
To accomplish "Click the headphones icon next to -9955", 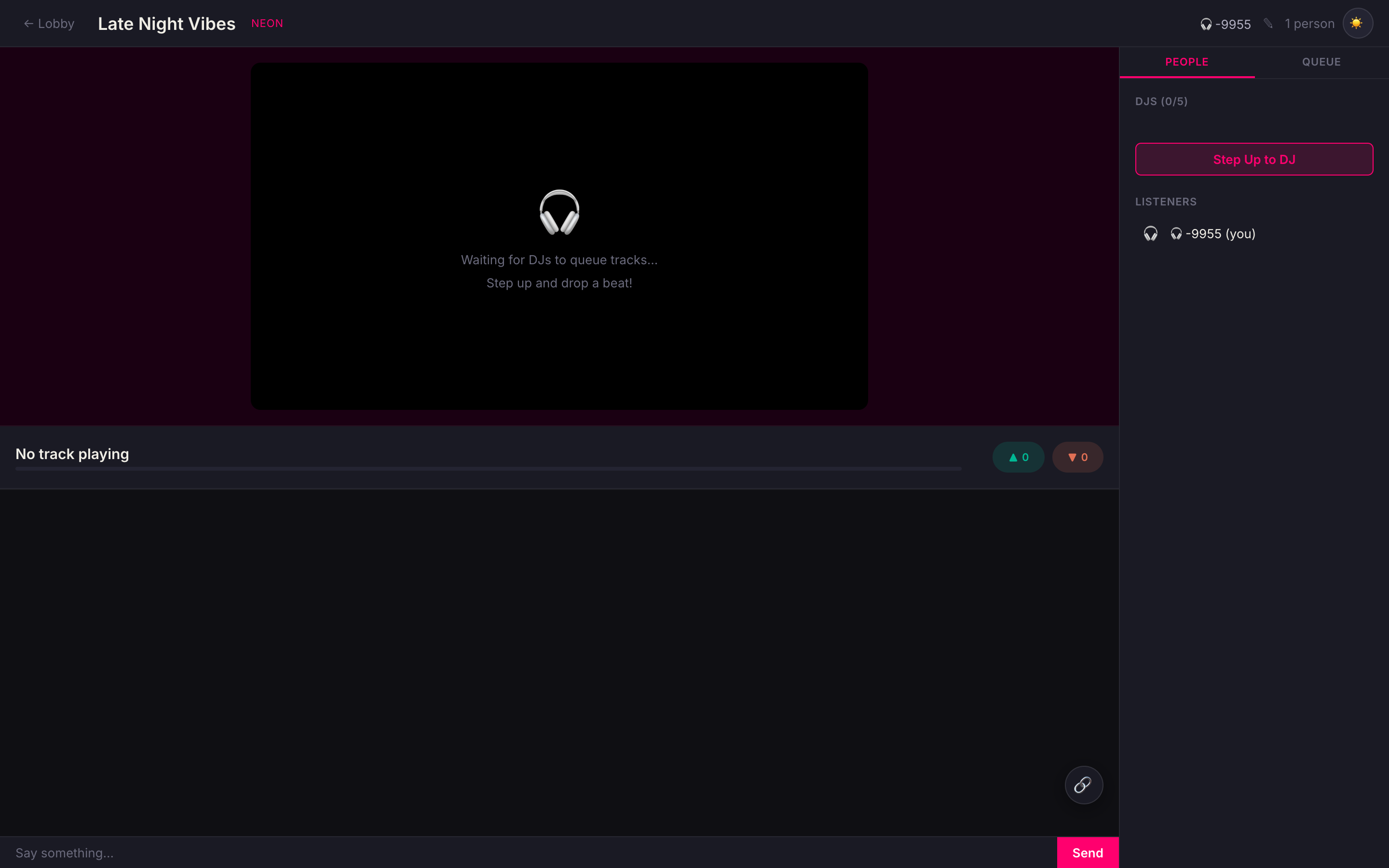I will [x=1207, y=24].
